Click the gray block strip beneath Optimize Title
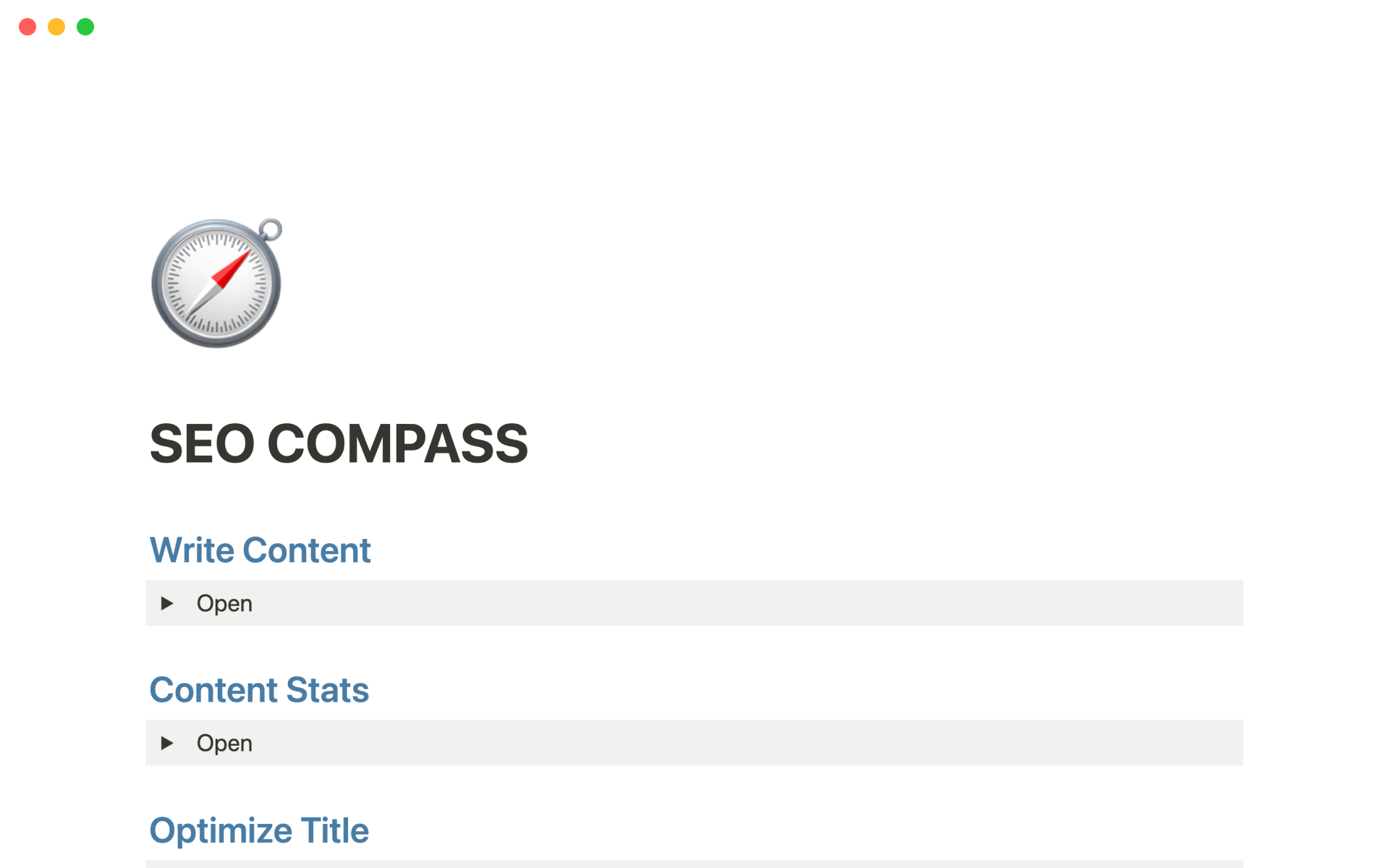 [x=694, y=864]
